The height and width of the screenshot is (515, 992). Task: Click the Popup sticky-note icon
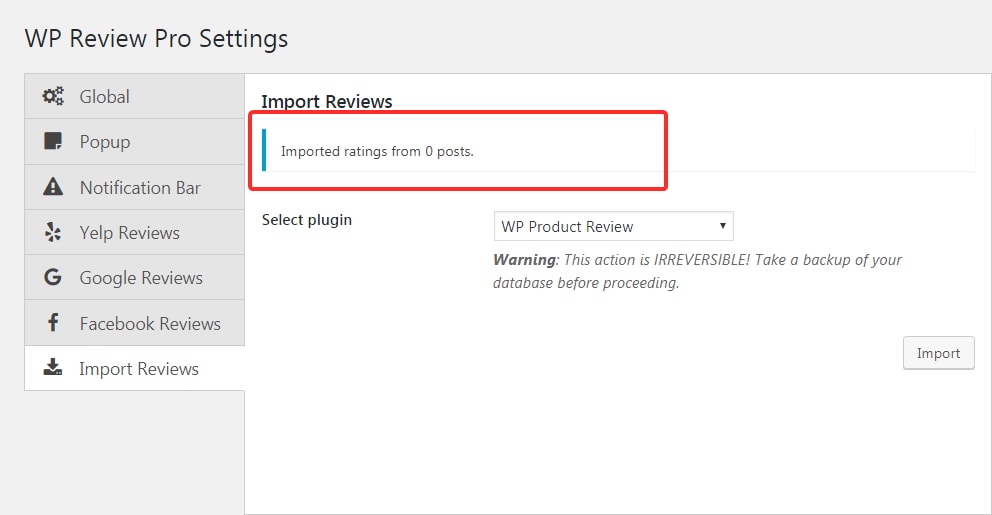[x=53, y=141]
